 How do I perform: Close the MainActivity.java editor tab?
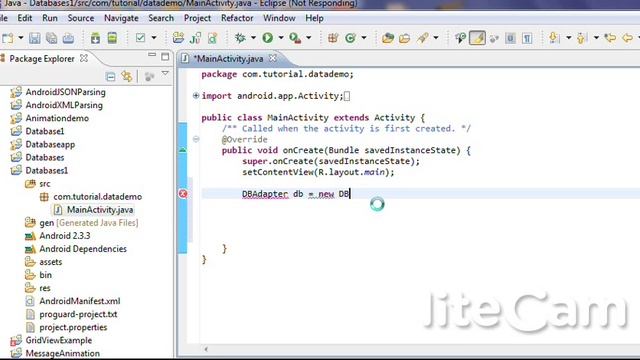(x=273, y=58)
